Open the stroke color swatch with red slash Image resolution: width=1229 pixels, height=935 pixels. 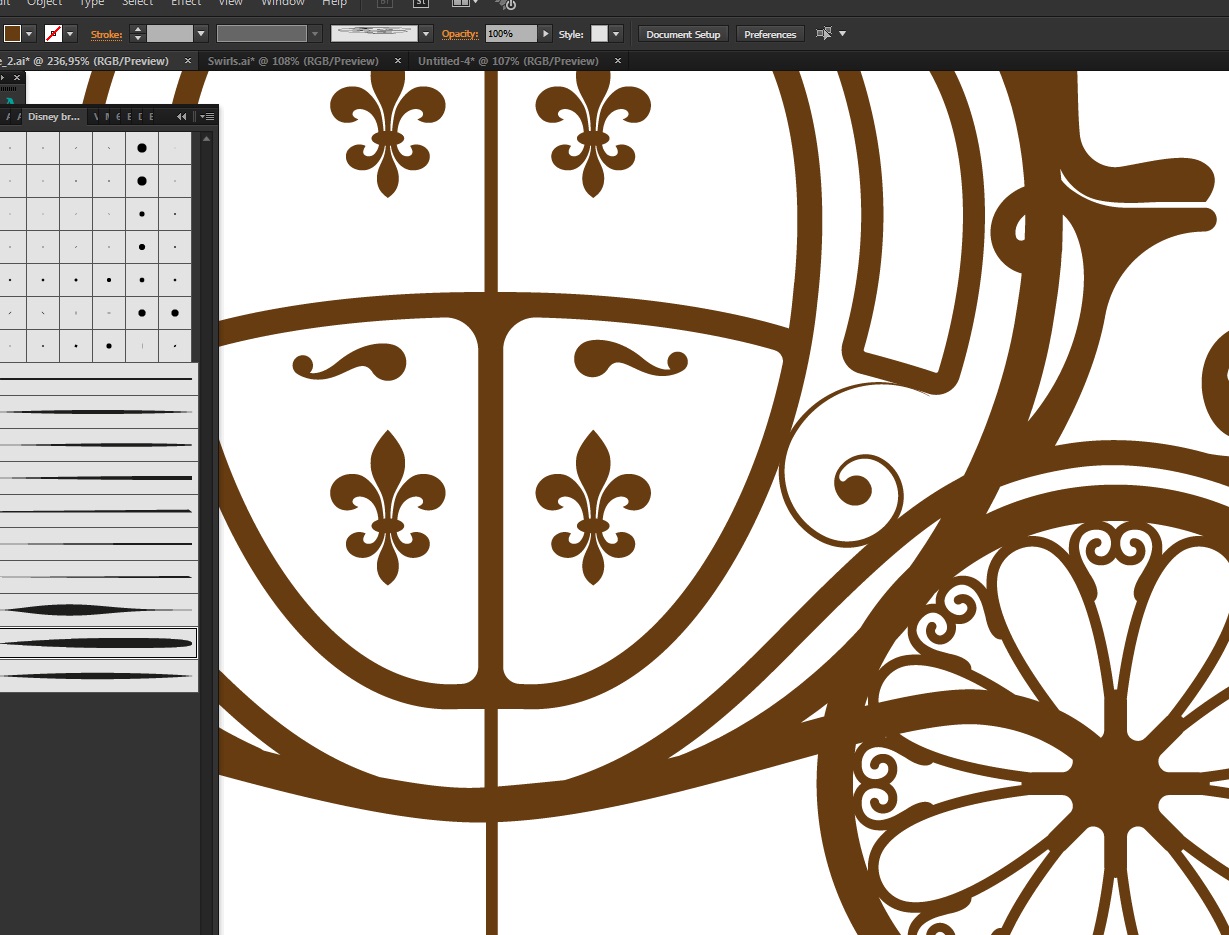54,34
